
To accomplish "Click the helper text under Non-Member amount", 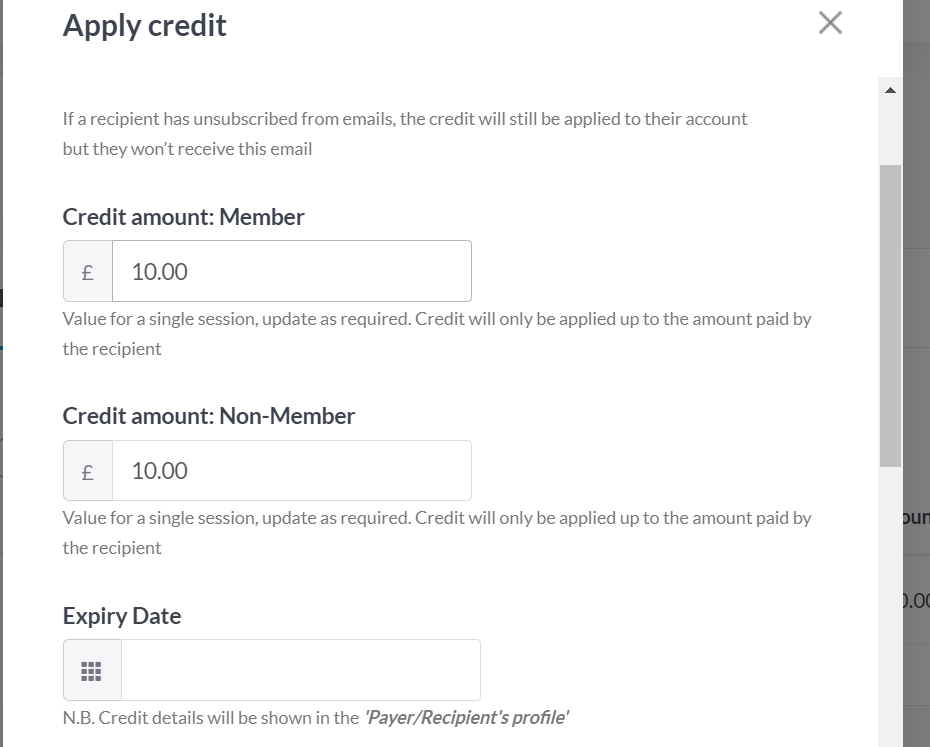I will tap(437, 533).
